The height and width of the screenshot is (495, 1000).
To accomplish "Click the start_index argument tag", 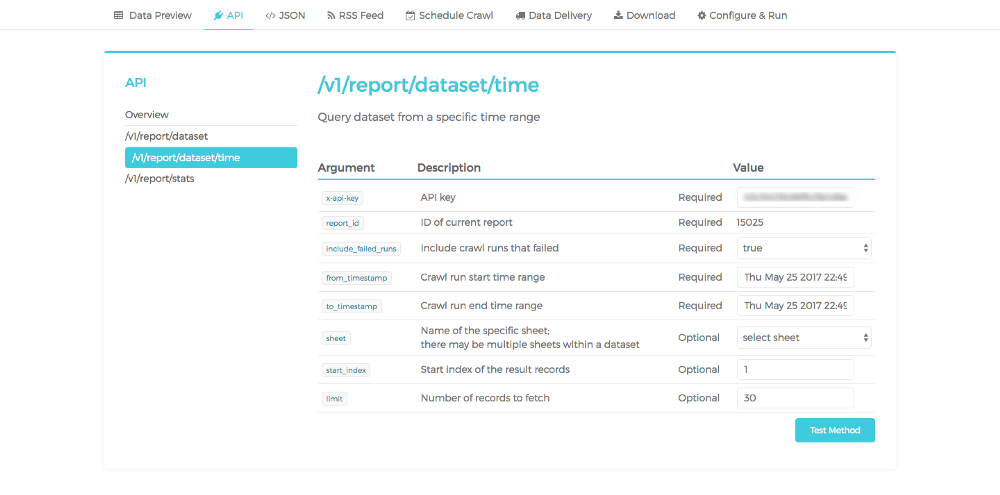I will point(346,370).
